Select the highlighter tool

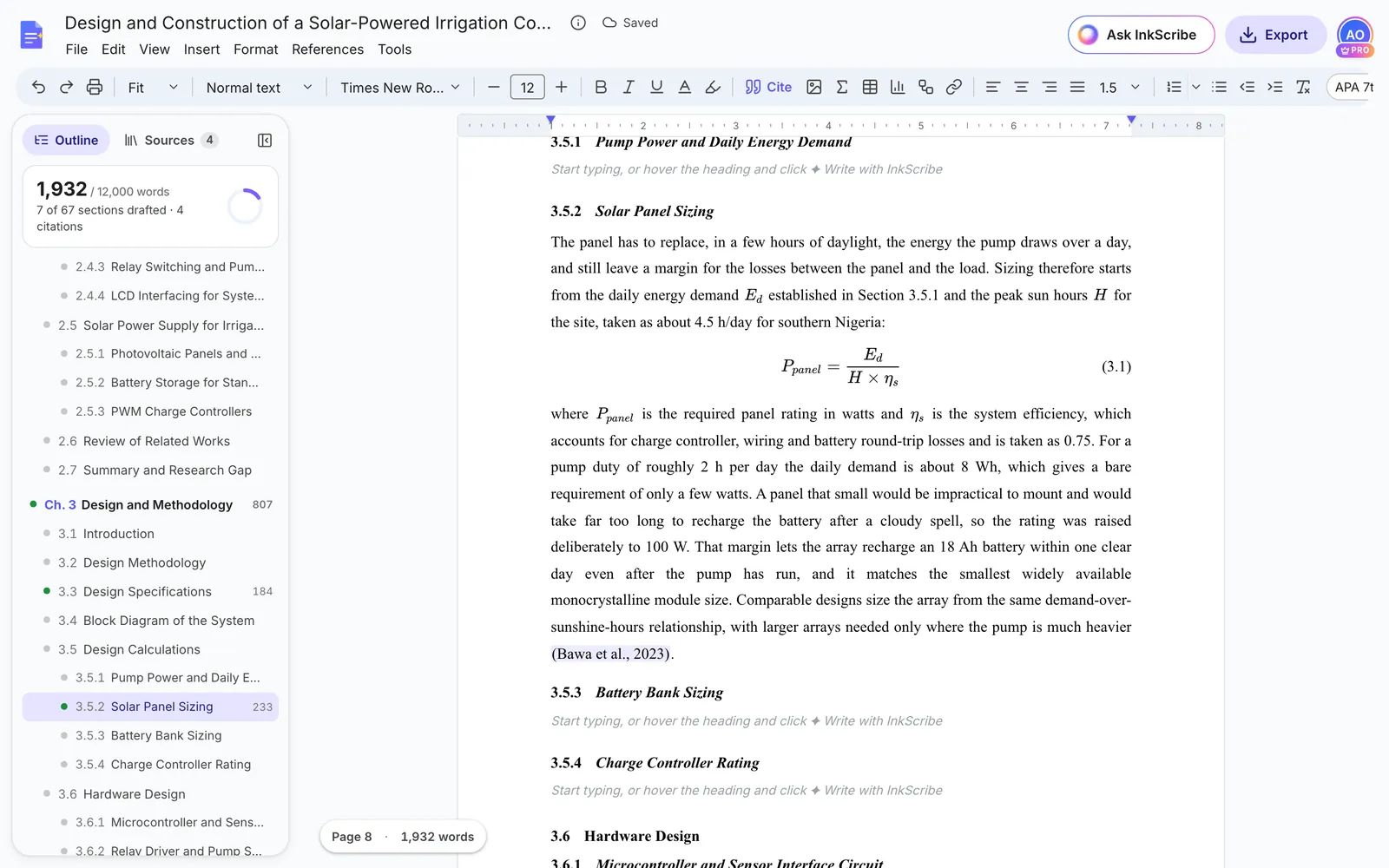pos(713,87)
